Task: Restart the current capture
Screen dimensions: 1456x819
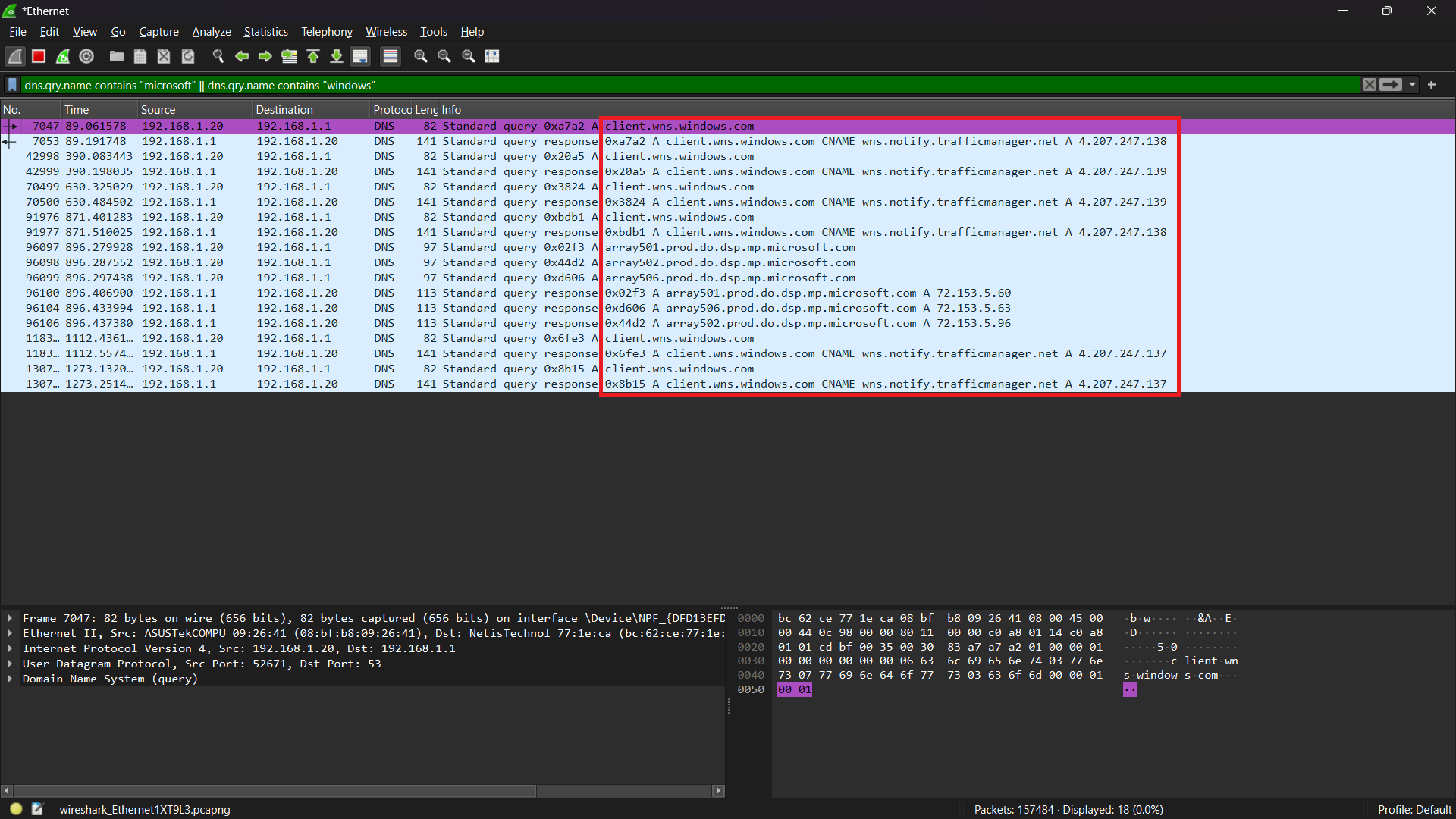Action: pyautogui.click(x=63, y=56)
